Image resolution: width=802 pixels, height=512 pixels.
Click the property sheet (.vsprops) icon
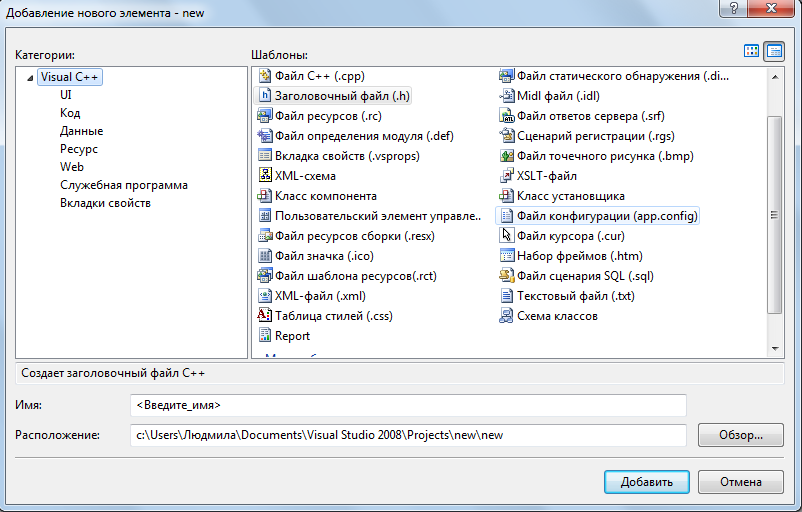[264, 156]
